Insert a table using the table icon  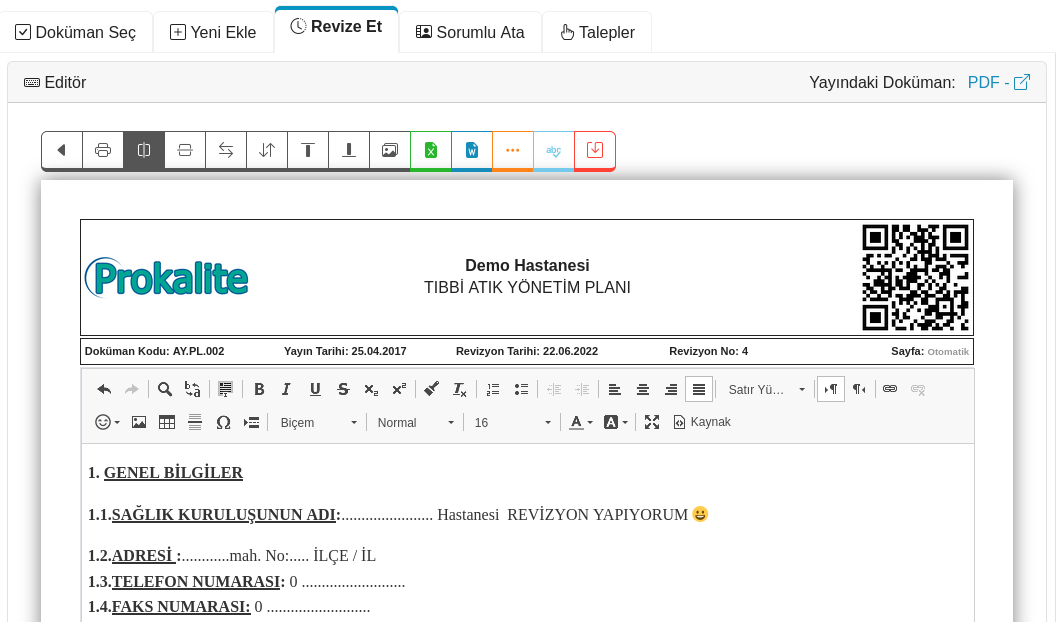[167, 423]
